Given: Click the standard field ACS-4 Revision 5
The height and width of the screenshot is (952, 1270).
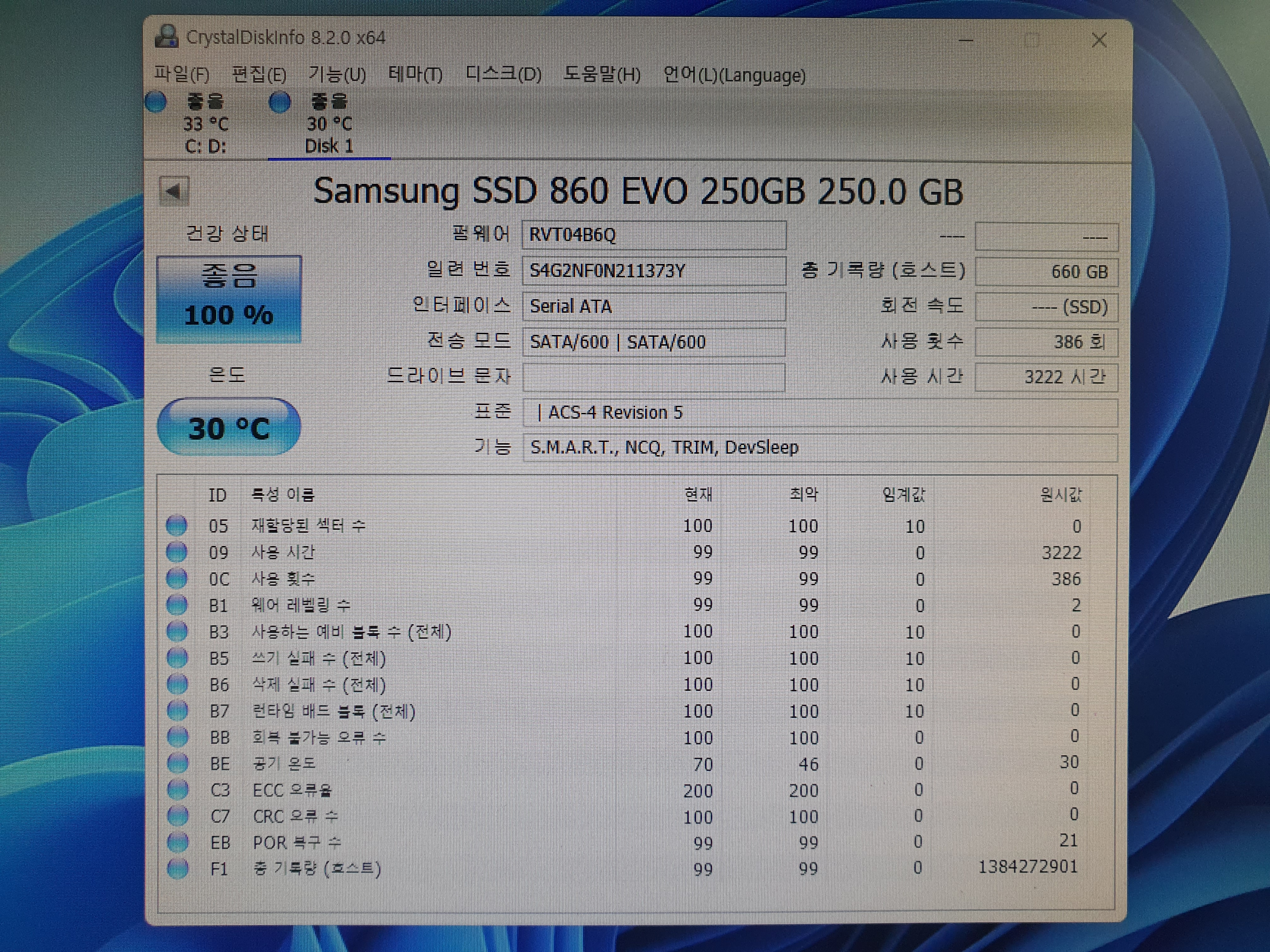Looking at the screenshot, I should tap(821, 413).
